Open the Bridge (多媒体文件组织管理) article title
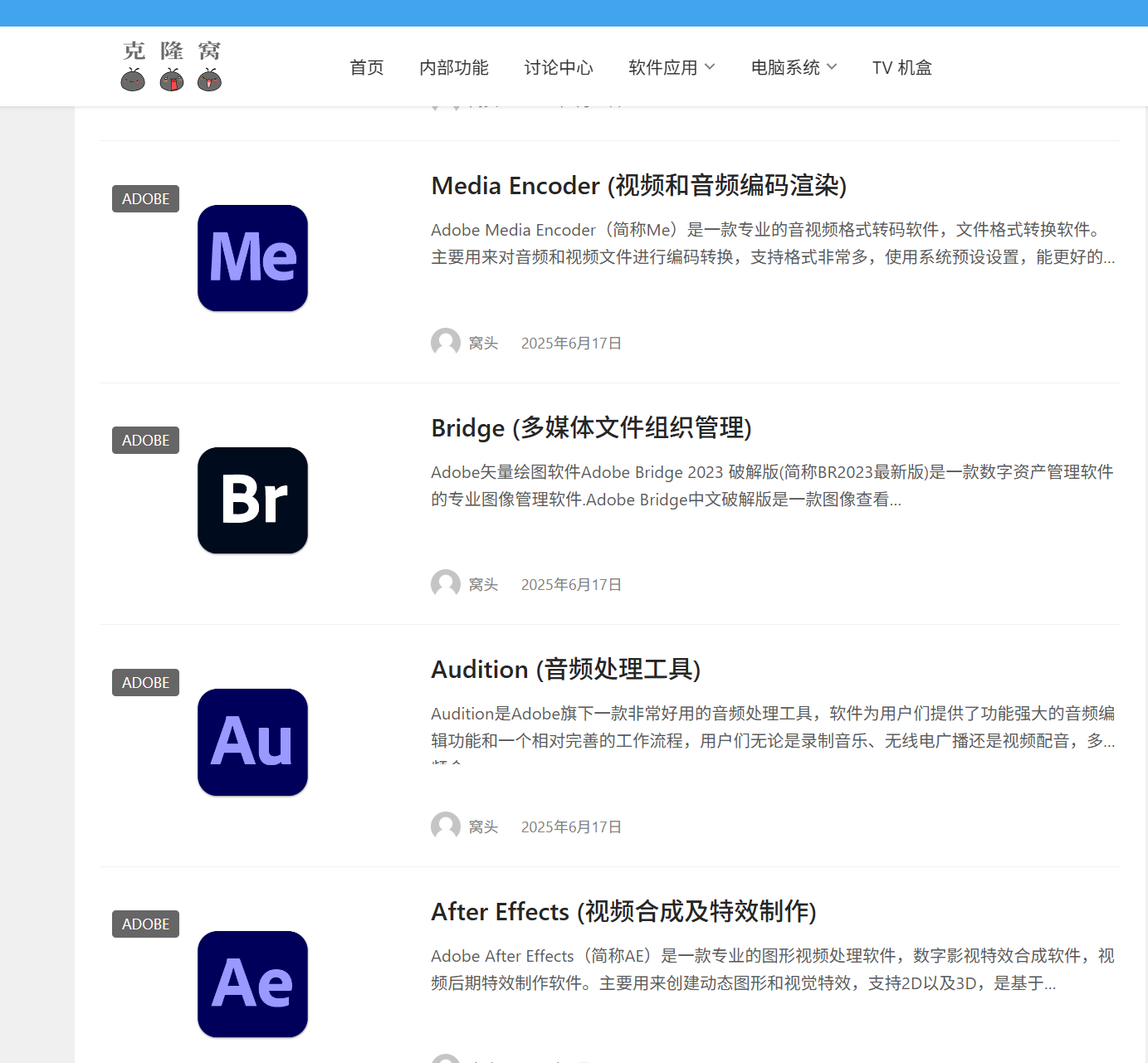Image resolution: width=1148 pixels, height=1063 pixels. click(x=591, y=428)
